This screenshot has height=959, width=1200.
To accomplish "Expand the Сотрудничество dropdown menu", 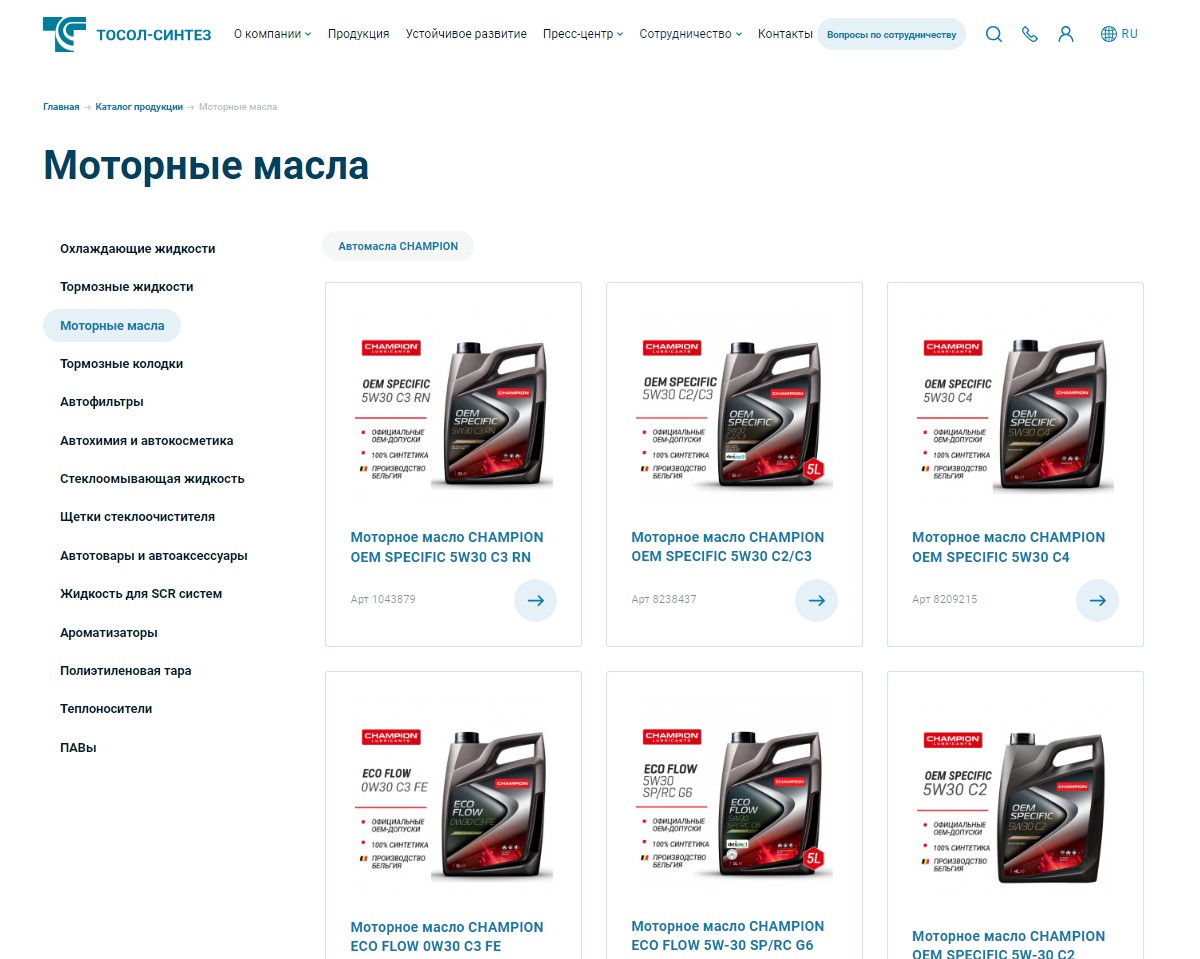I will [x=691, y=34].
